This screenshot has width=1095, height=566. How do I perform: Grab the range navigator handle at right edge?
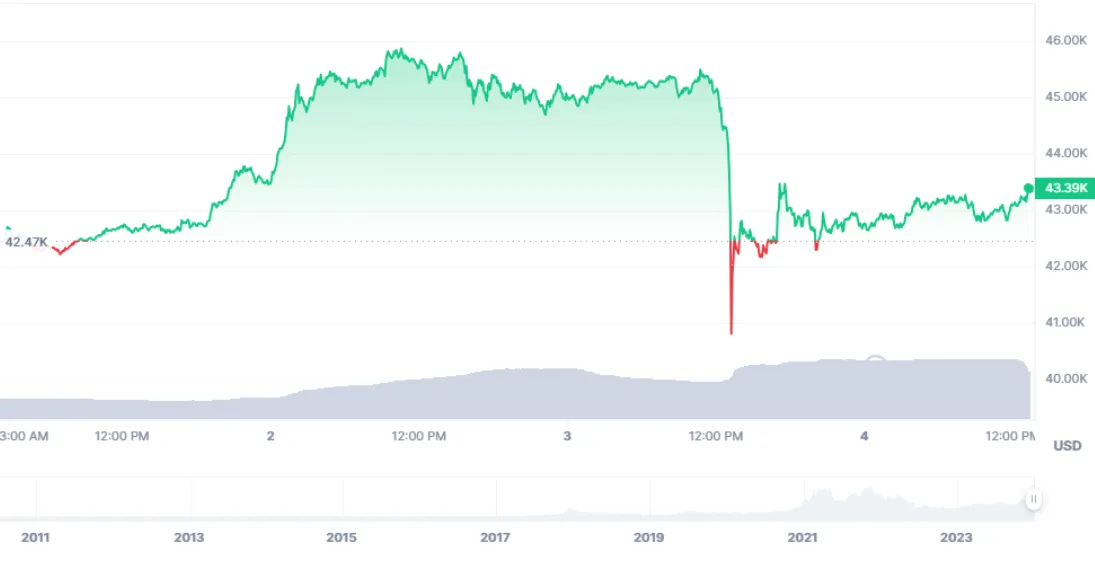(1034, 500)
